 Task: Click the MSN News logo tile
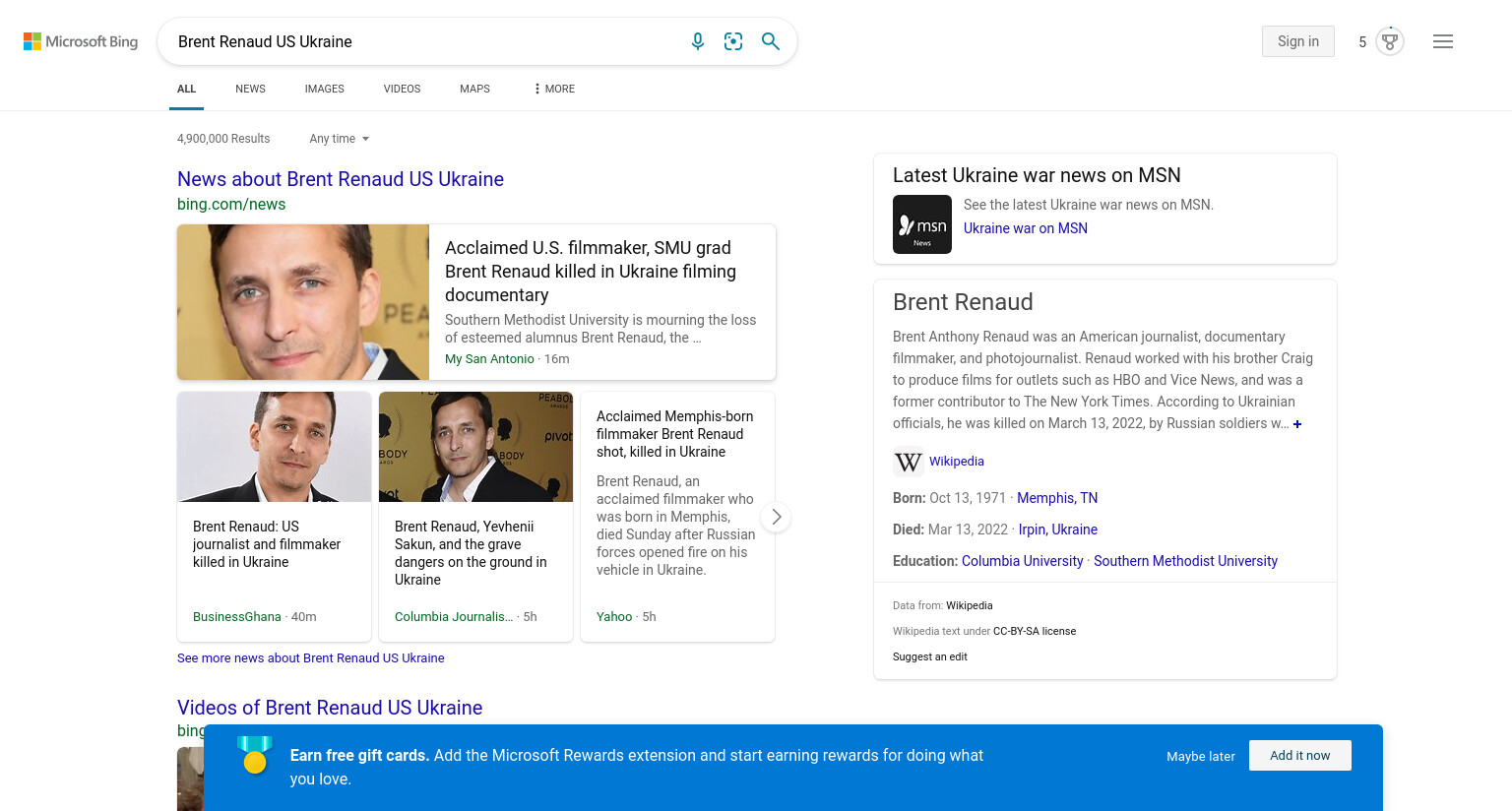922,224
